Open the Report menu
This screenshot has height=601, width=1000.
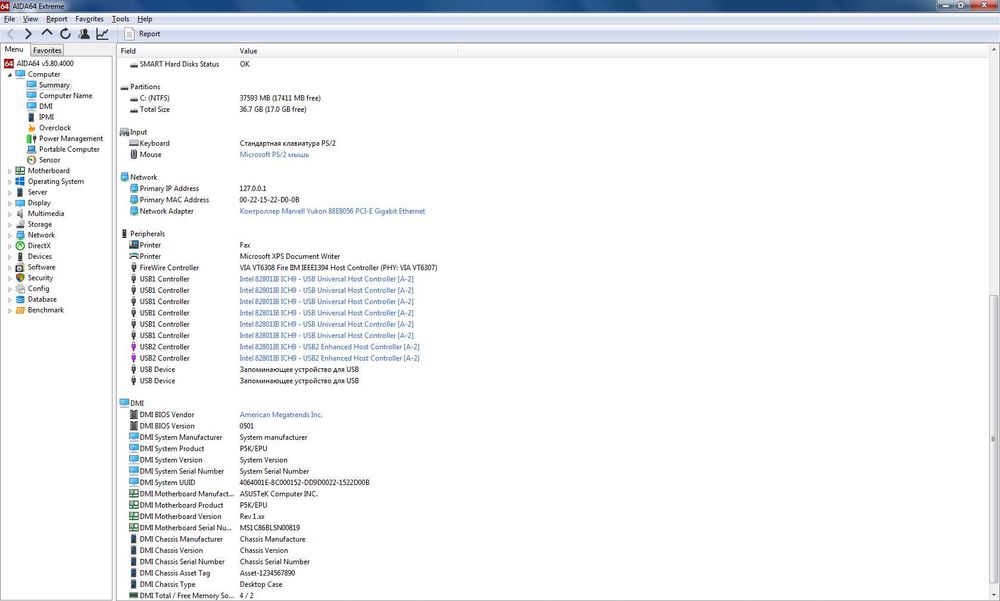coord(56,19)
